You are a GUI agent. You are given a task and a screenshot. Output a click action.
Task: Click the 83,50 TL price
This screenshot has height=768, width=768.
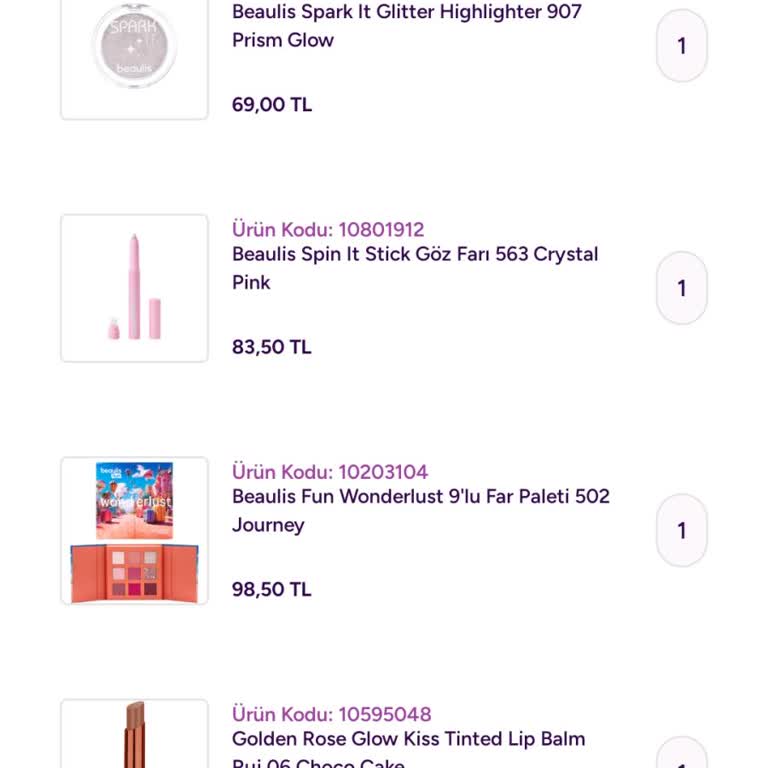(x=272, y=347)
